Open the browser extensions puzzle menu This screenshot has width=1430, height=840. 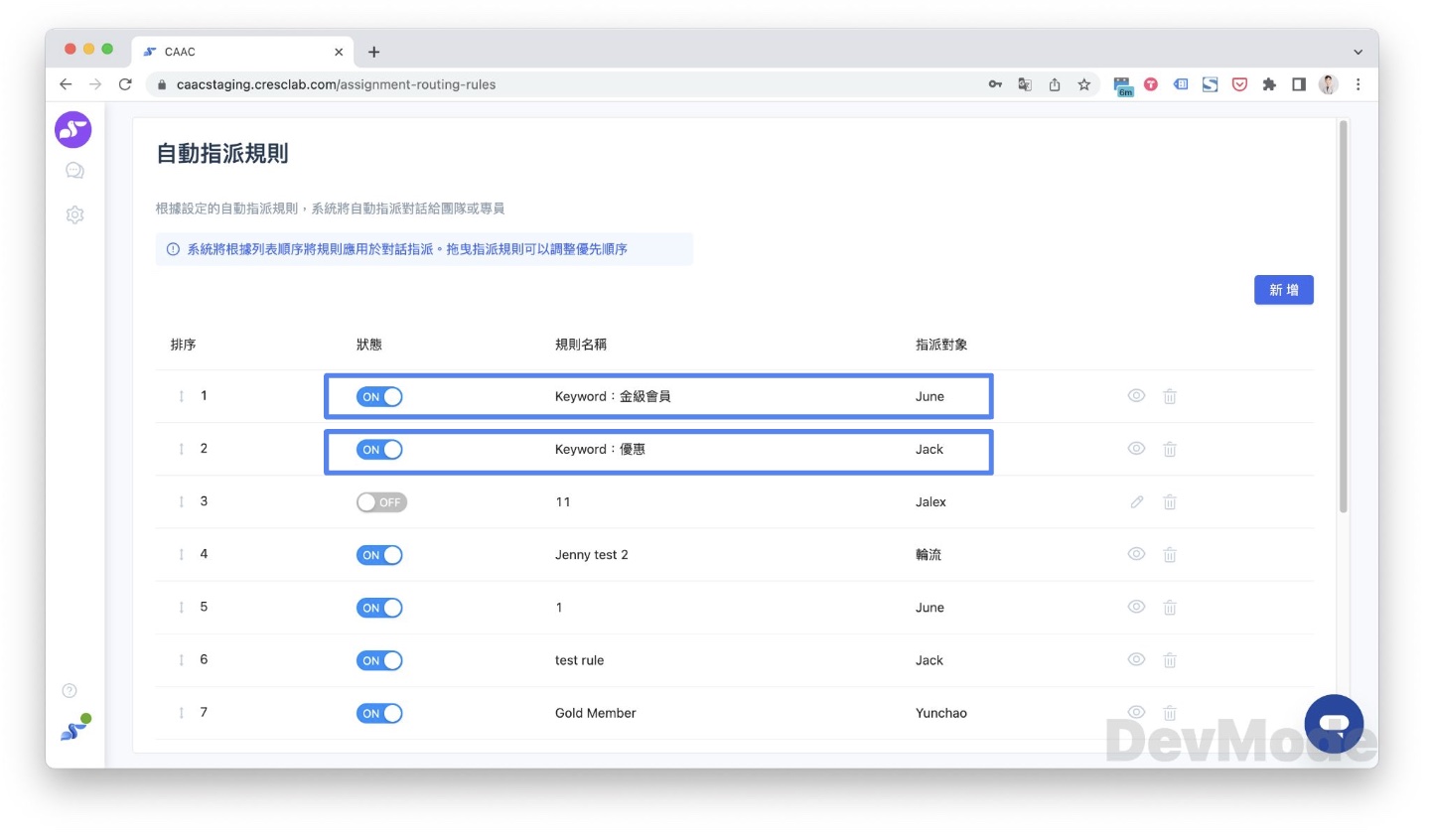click(1269, 84)
